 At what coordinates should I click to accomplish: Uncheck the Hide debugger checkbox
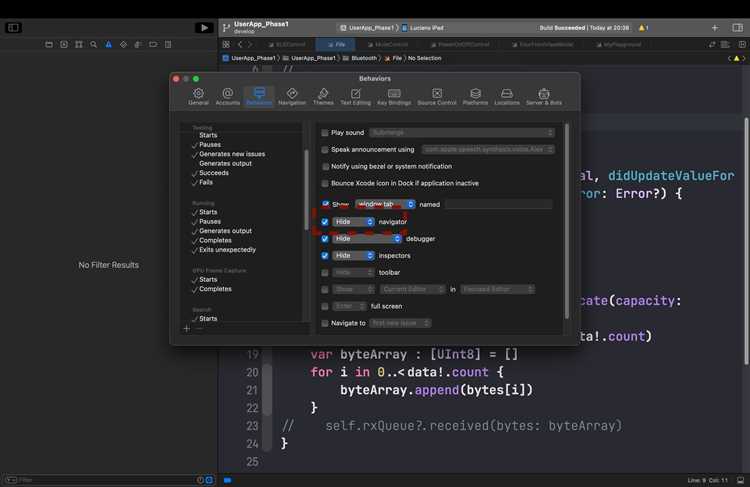pos(325,239)
